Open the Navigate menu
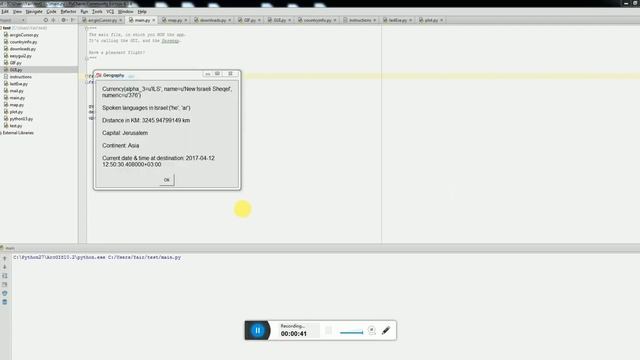Screen dimensions: 640x360 [x=34, y=12]
